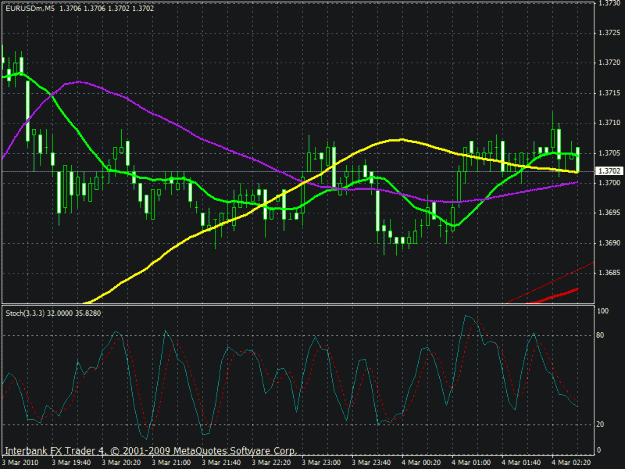Click the 3 Mar 21:40 time label

click(x=221, y=463)
